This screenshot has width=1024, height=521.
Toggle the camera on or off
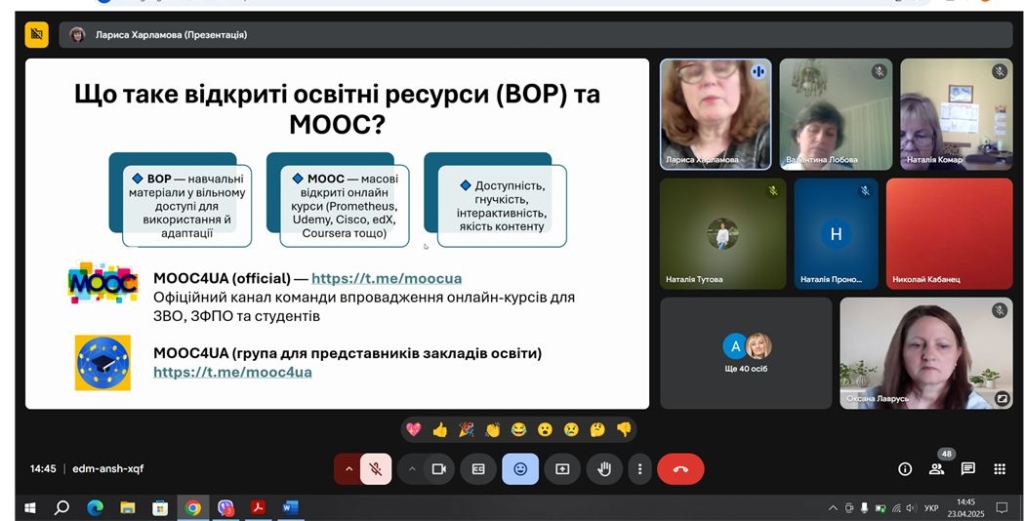coord(438,468)
